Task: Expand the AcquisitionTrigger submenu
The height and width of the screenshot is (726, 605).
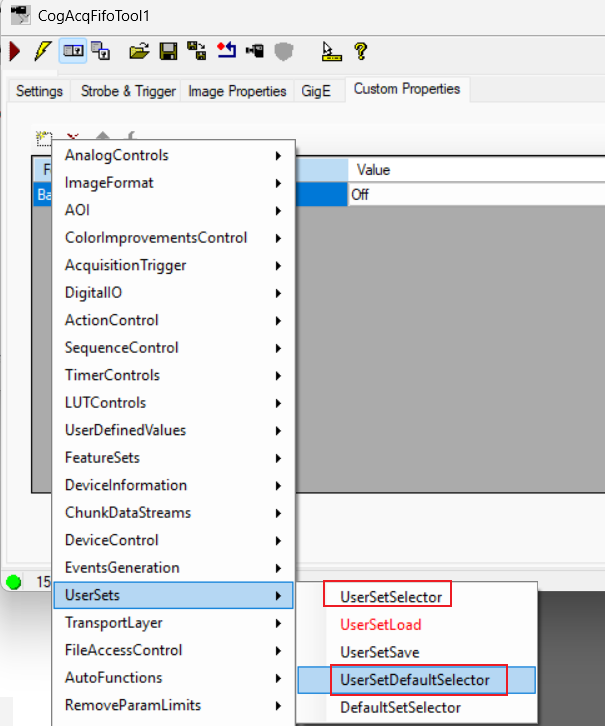Action: [174, 265]
